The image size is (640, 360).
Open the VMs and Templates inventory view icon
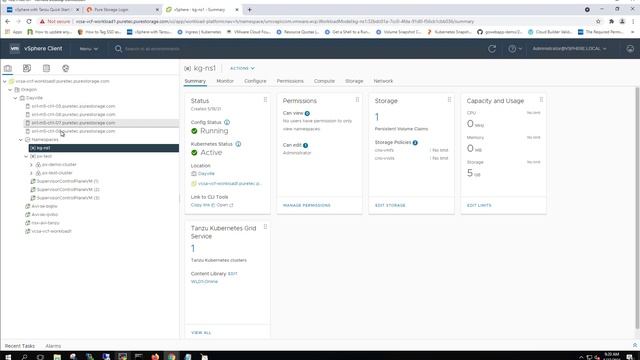point(27,68)
